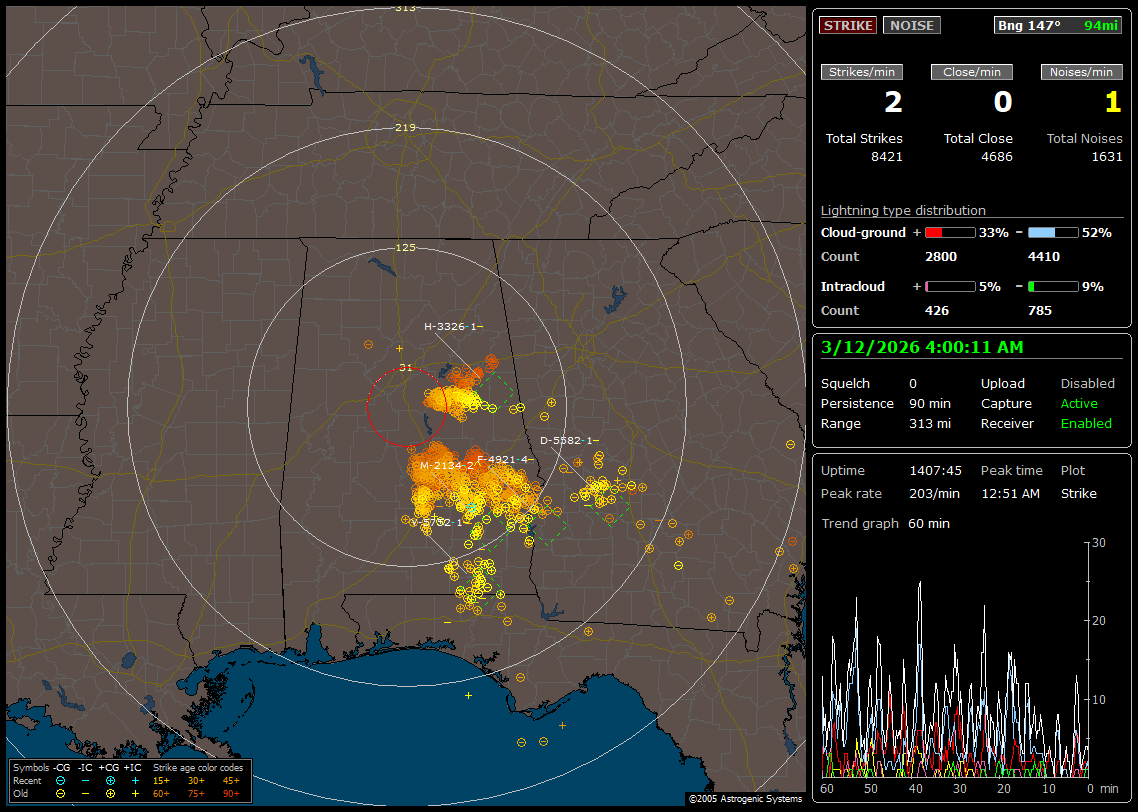Click the STRIKE indicator button

click(848, 25)
